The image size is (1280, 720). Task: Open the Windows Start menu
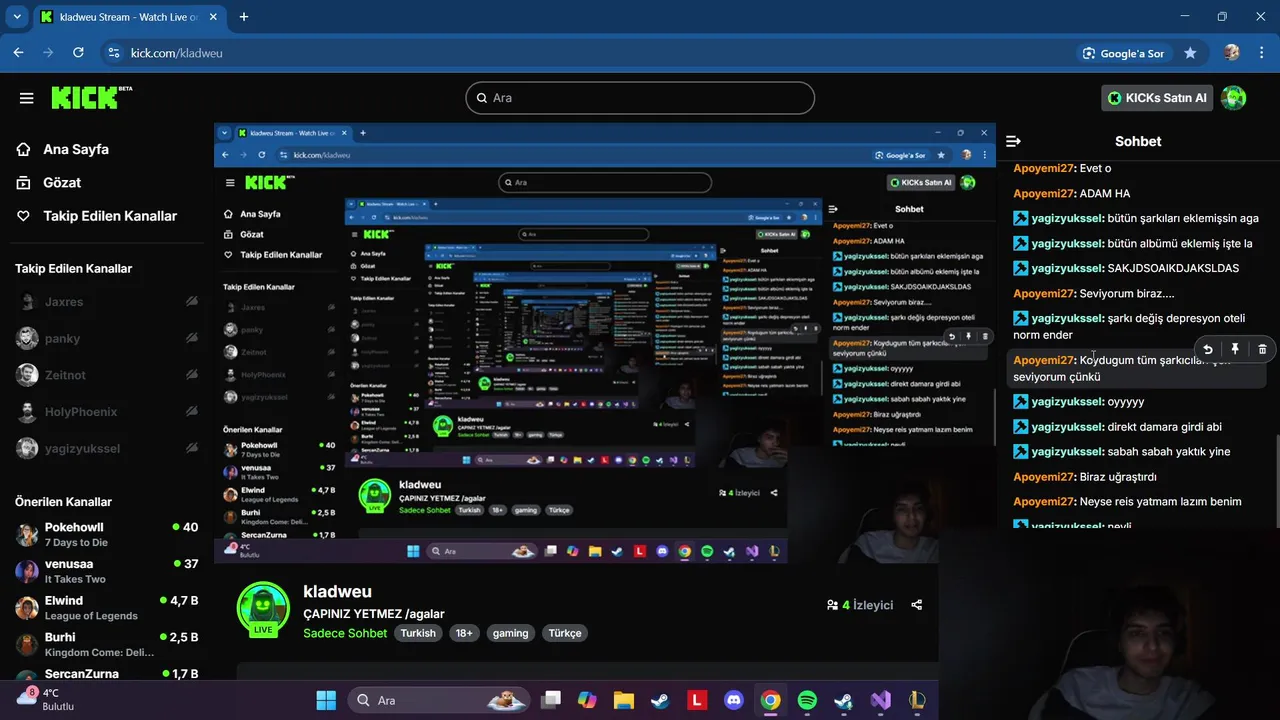[326, 700]
